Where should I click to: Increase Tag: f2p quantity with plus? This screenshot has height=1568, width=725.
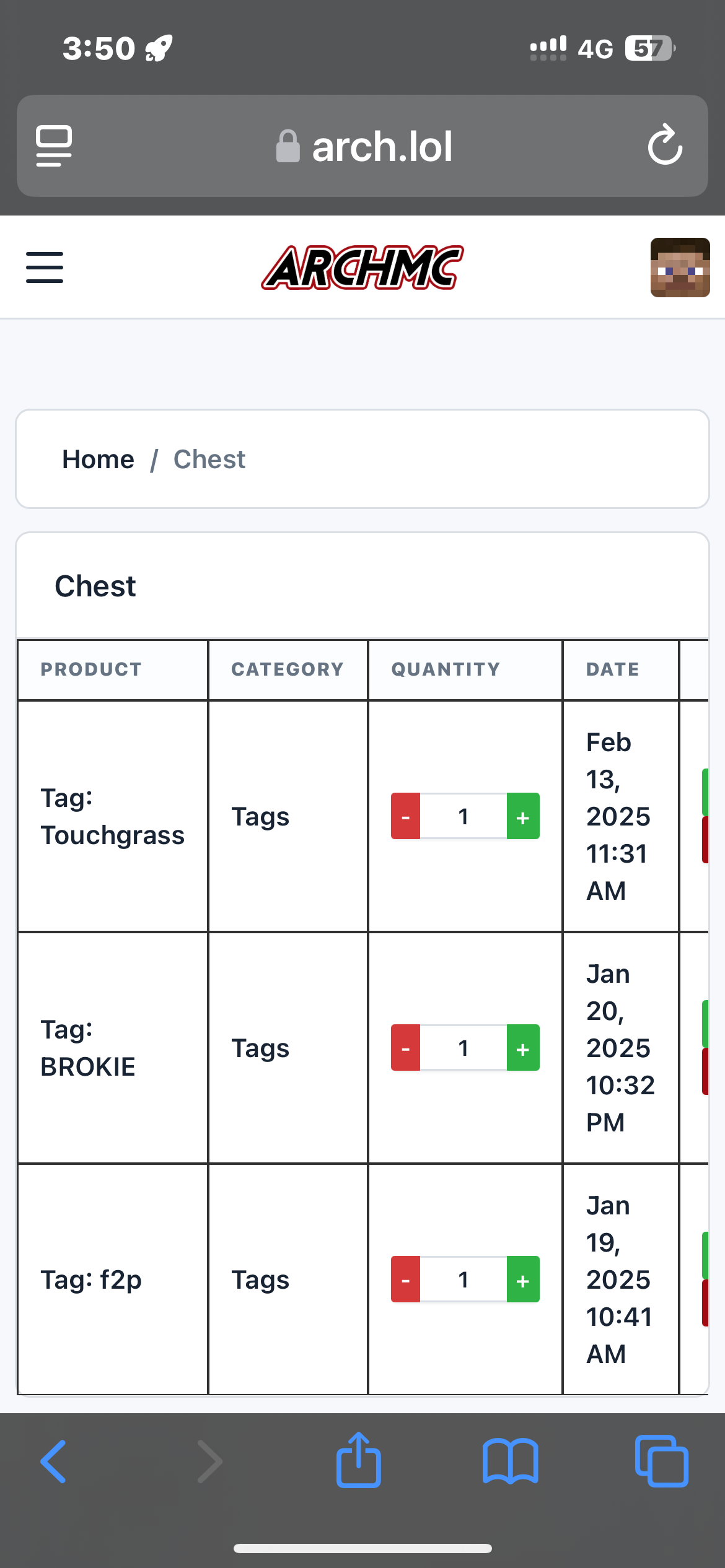[x=523, y=1279]
